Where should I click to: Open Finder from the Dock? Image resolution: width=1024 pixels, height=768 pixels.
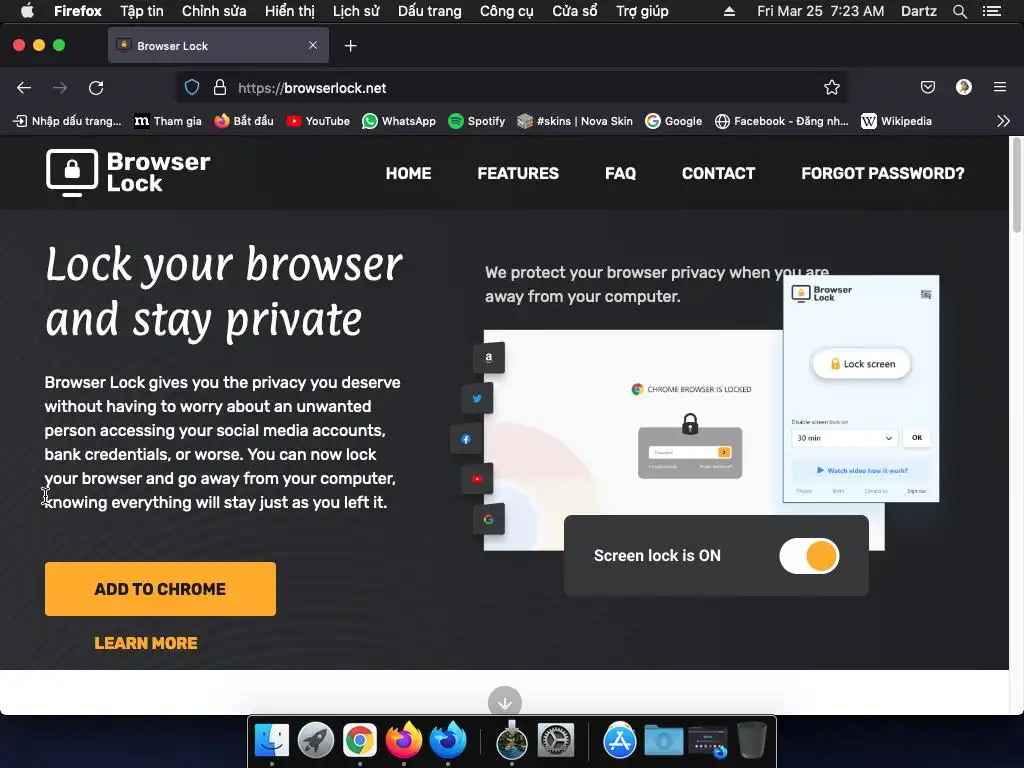coord(272,740)
